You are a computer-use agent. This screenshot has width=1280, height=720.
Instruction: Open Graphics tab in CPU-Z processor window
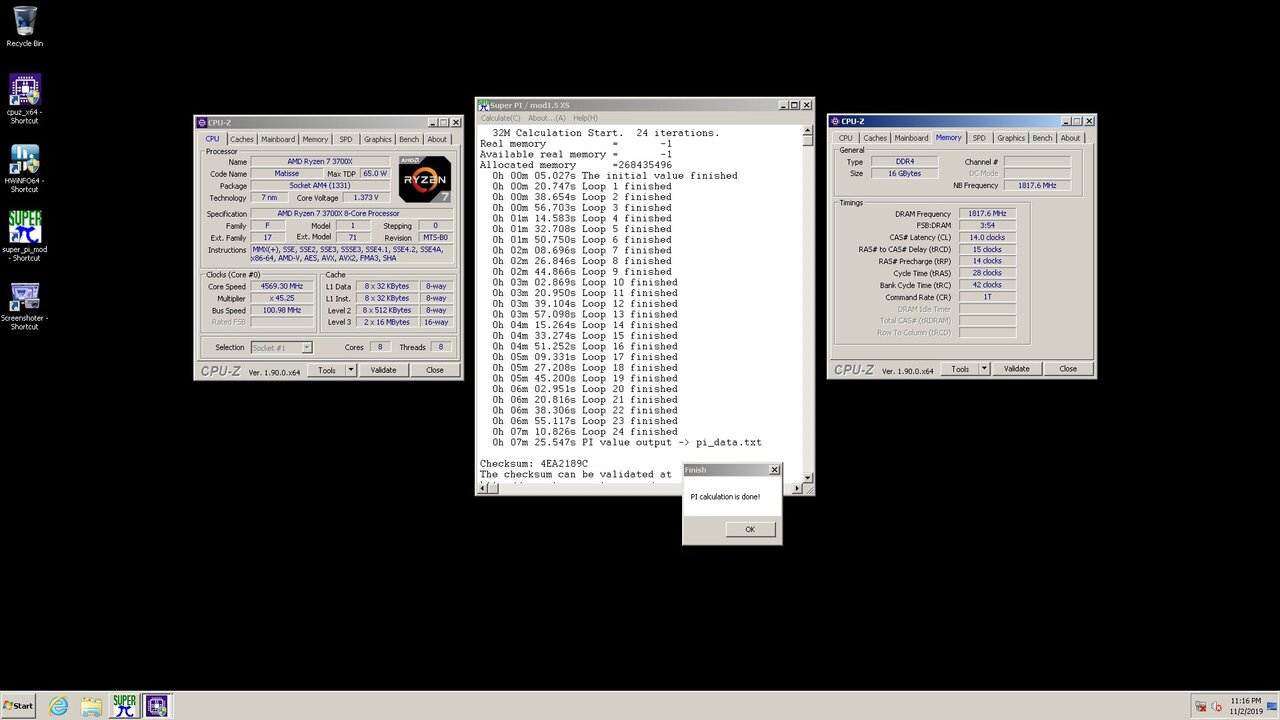(x=378, y=139)
